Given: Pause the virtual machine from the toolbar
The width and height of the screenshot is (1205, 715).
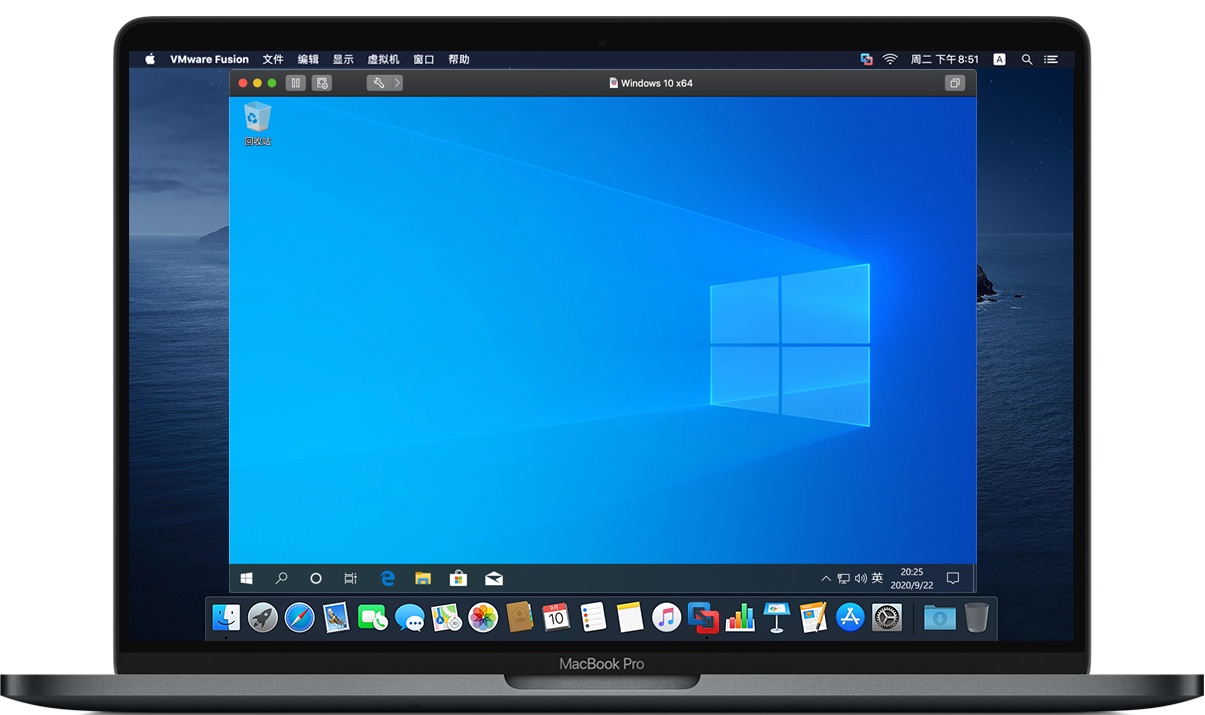Looking at the screenshot, I should (x=295, y=83).
